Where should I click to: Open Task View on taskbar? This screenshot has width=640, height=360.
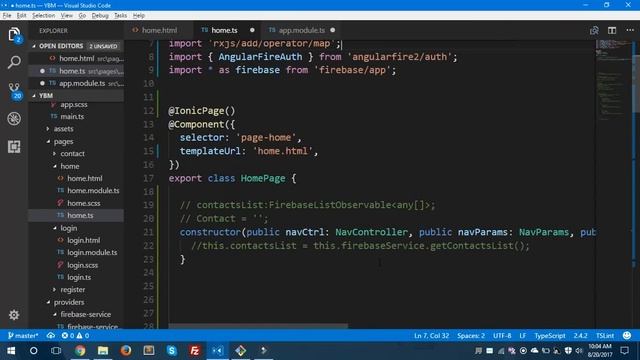(x=56, y=351)
